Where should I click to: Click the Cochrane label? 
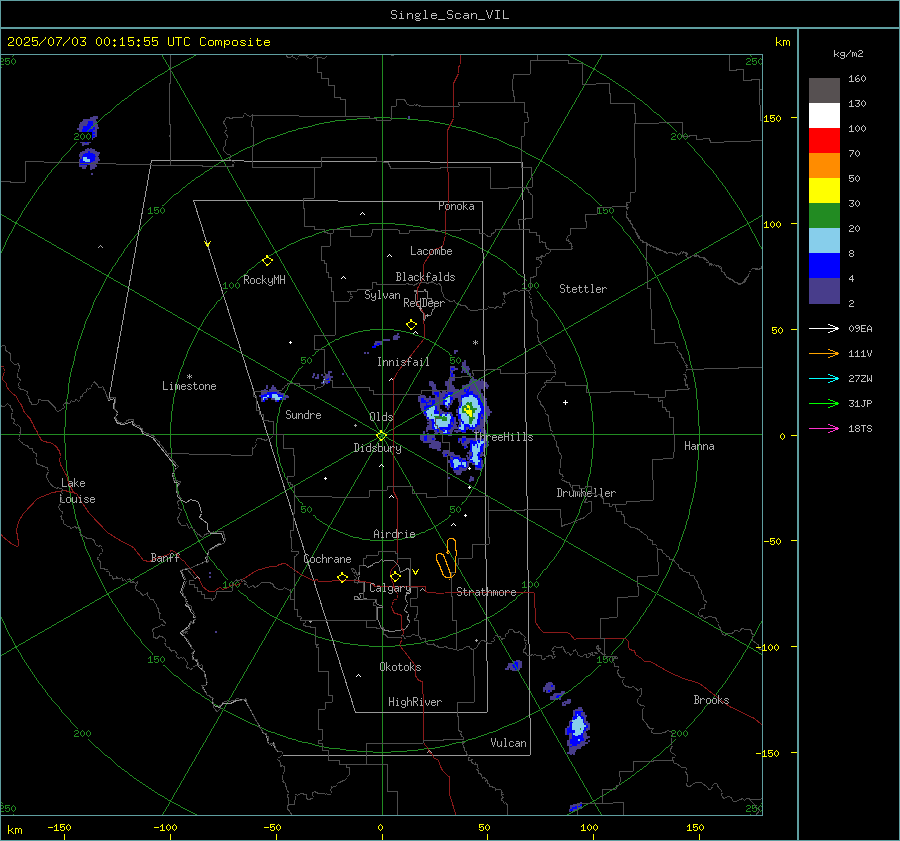[327, 559]
